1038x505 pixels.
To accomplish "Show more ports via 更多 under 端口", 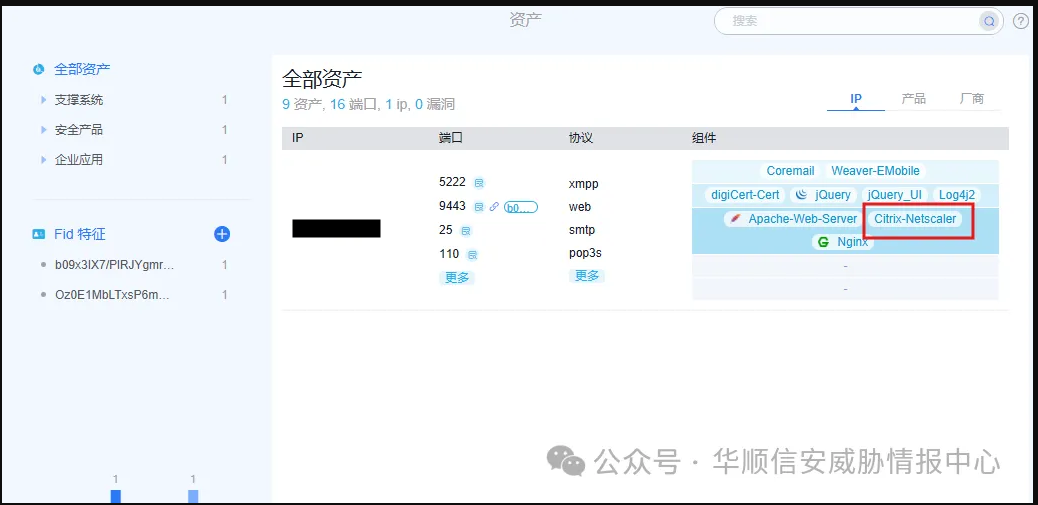I will pos(457,277).
